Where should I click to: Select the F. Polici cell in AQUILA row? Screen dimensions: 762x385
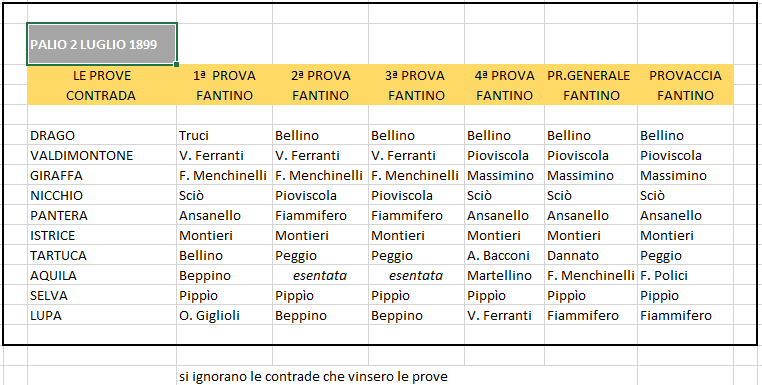pos(685,276)
